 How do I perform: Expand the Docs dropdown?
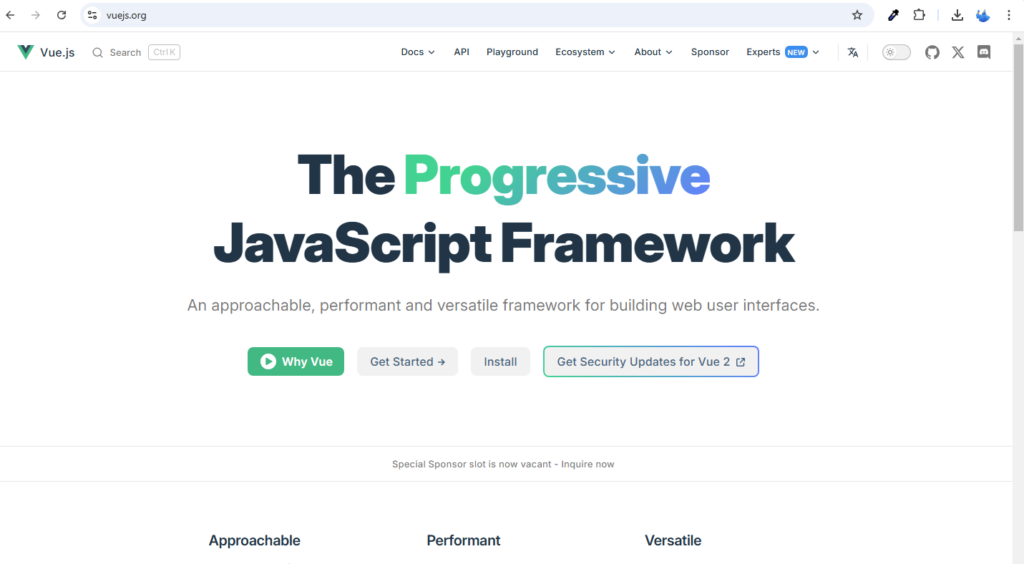[418, 52]
